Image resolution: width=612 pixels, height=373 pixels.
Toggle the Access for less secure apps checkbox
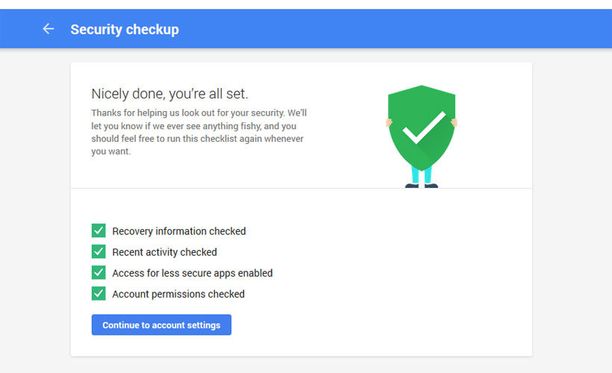point(99,272)
